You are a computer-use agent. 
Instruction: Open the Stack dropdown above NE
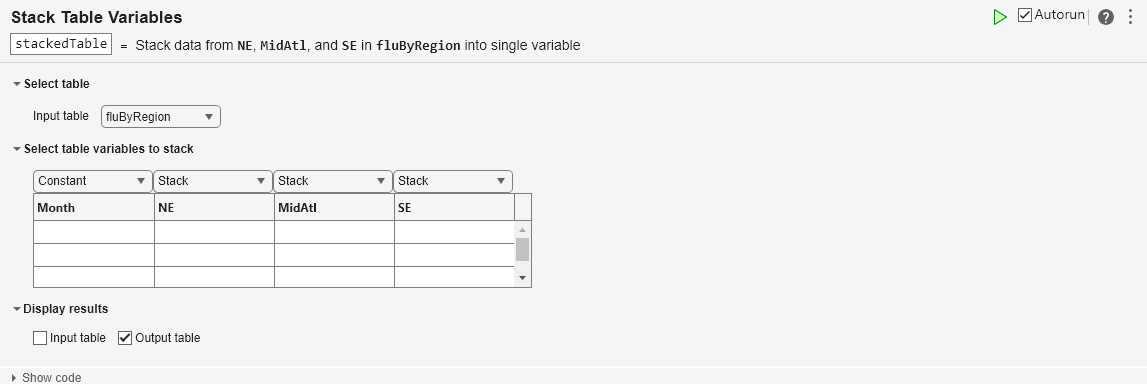pyautogui.click(x=213, y=181)
